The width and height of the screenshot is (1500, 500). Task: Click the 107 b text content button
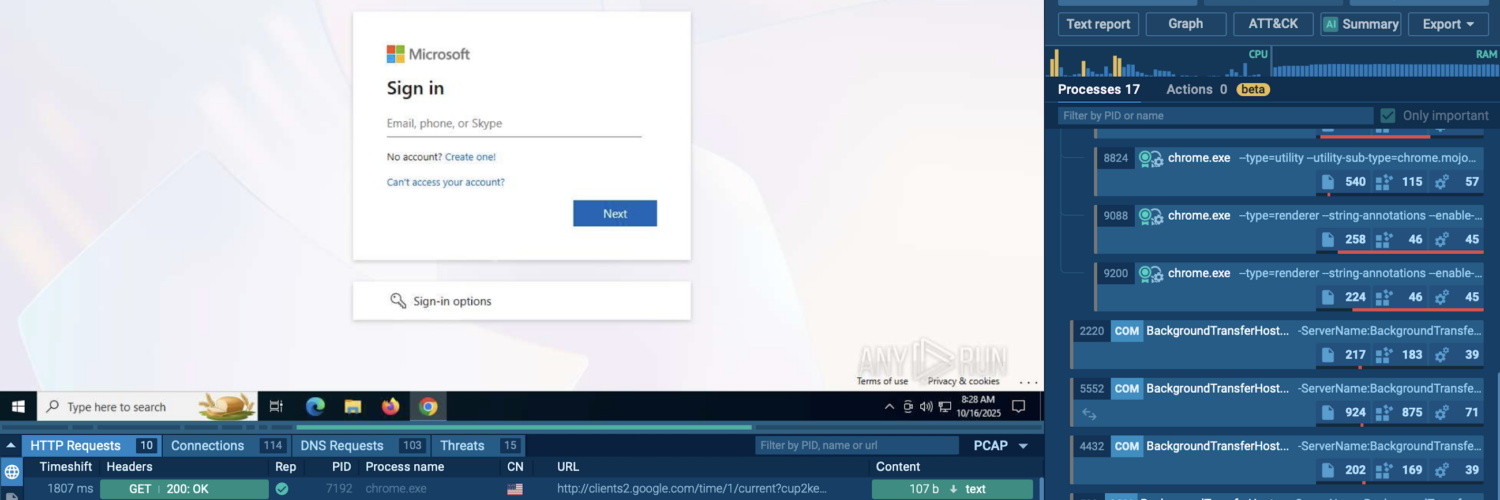(952, 489)
